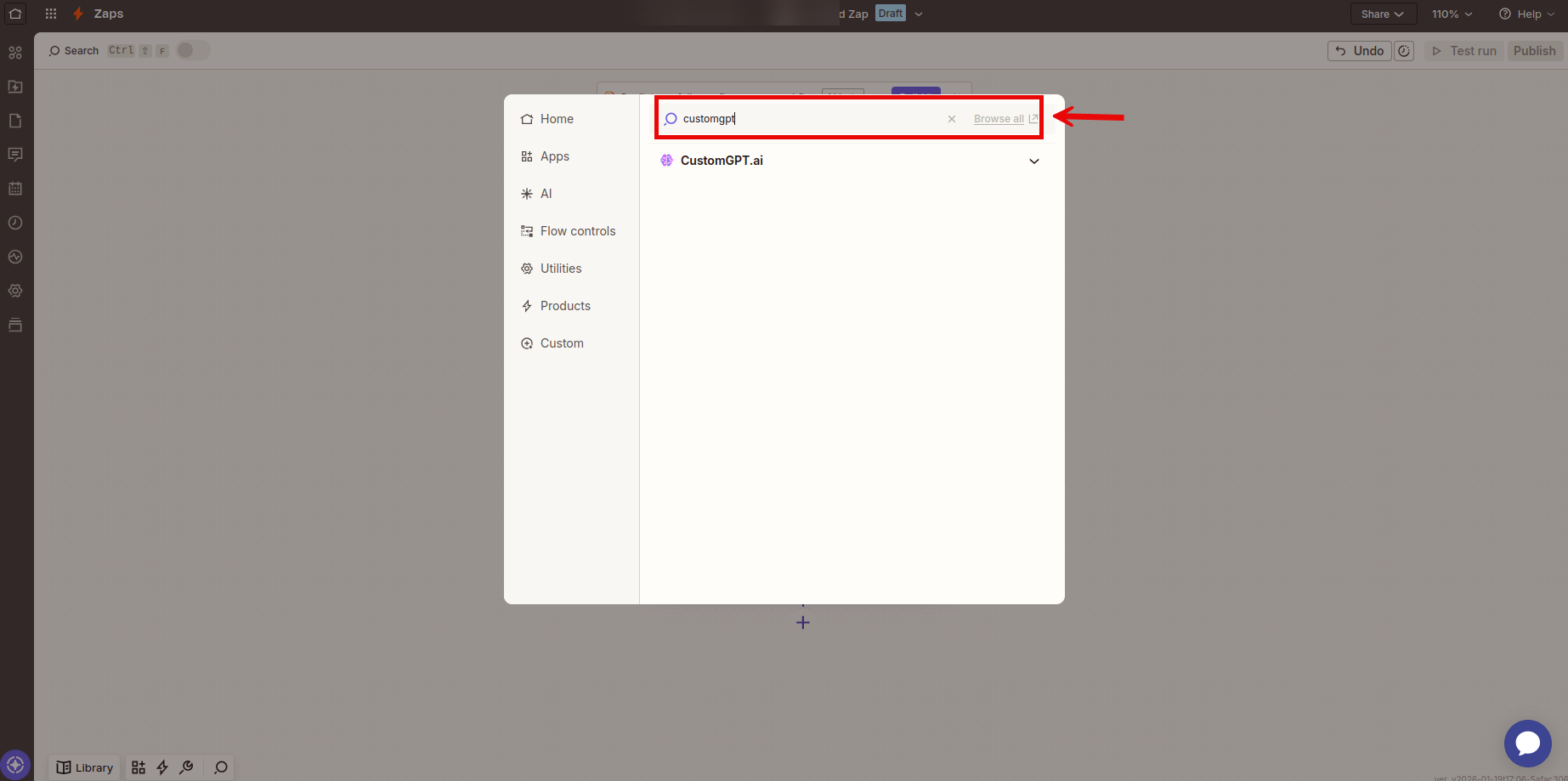The height and width of the screenshot is (781, 1568).
Task: Click the Publish button
Action: (x=1535, y=51)
